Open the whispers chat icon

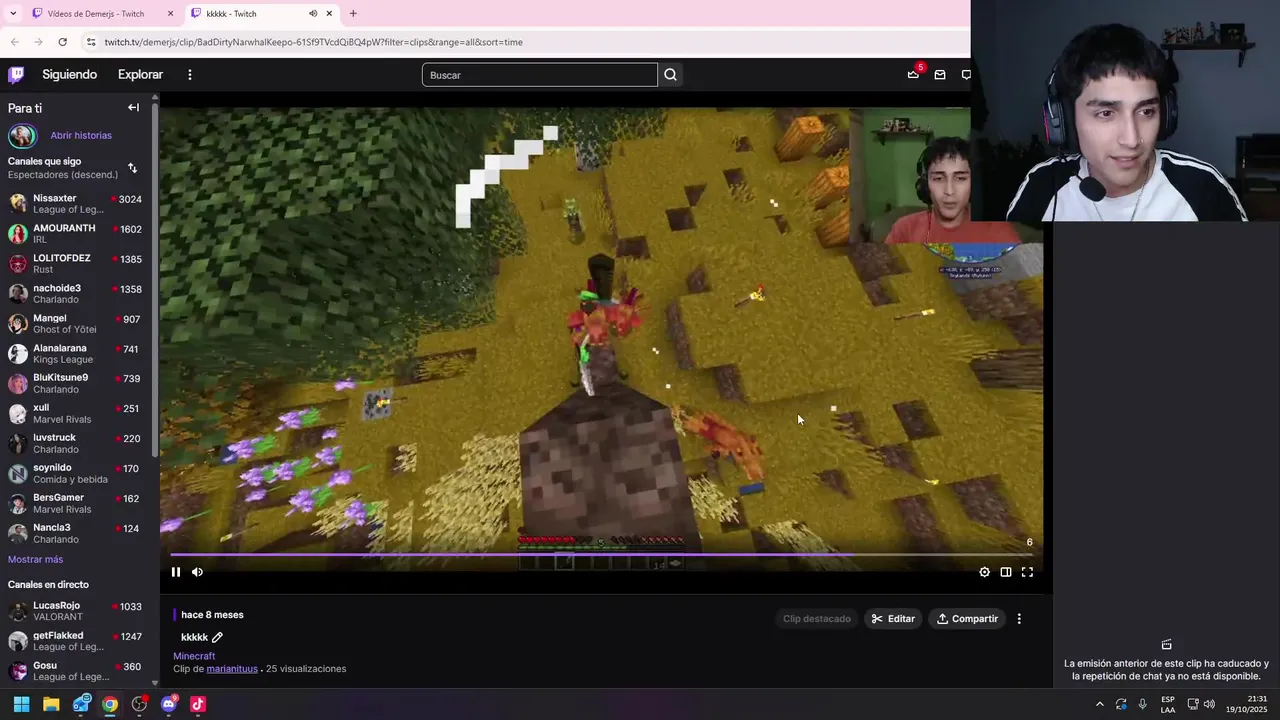pyautogui.click(x=966, y=74)
